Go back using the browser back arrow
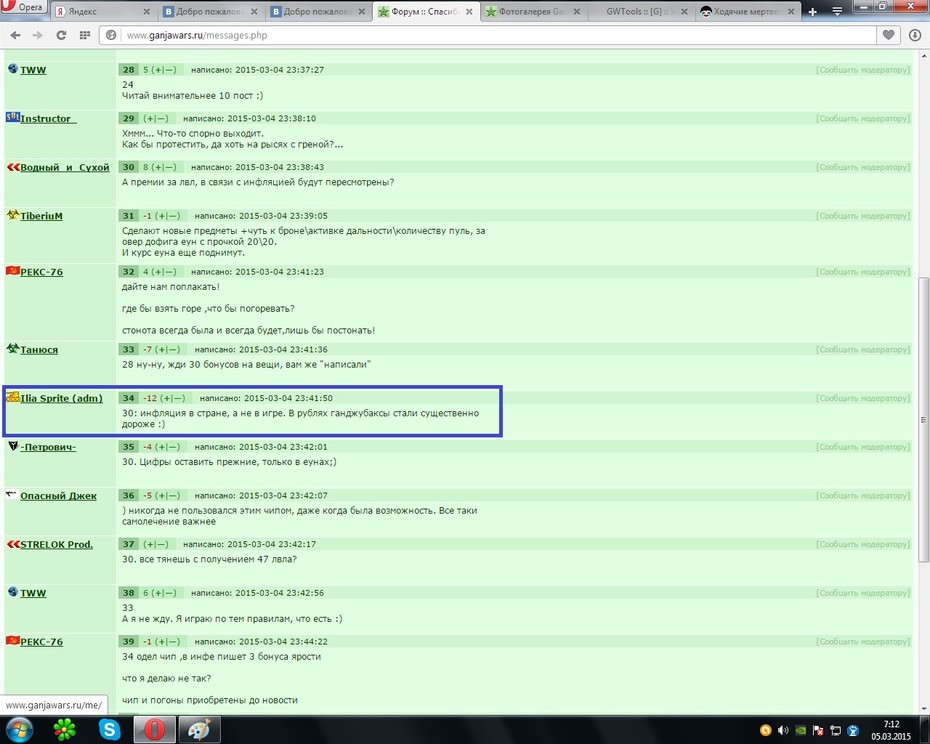Viewport: 930px width, 744px height. pos(15,36)
